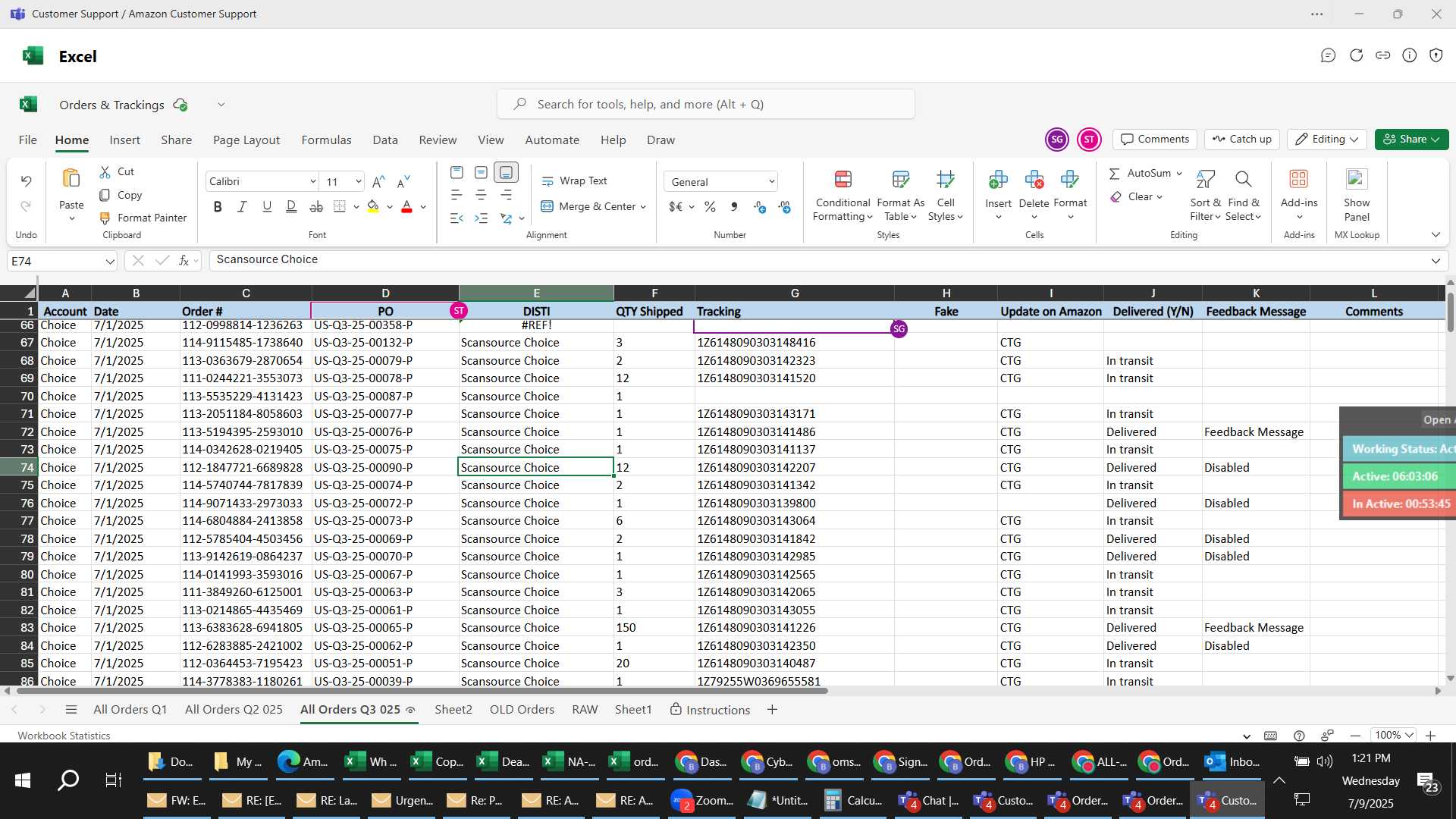Click Increase Font Size icon

pyautogui.click(x=378, y=181)
